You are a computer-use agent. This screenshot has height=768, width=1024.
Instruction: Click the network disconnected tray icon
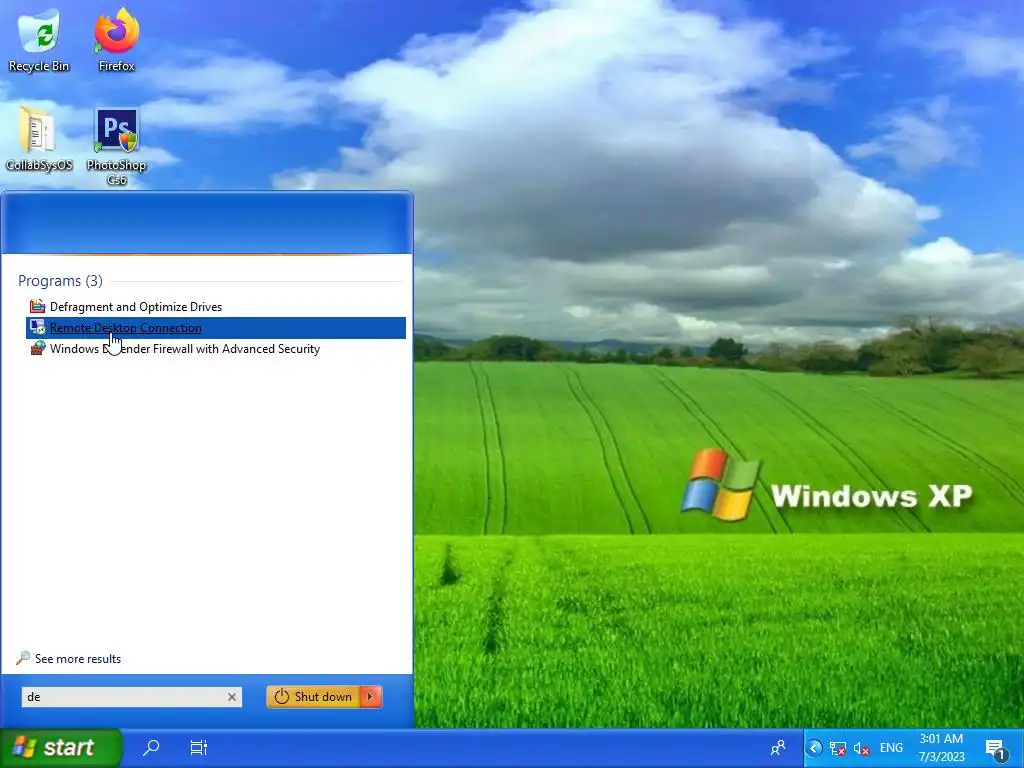click(837, 748)
